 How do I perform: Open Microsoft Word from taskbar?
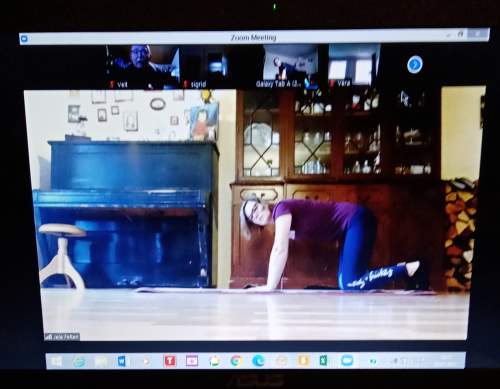(x=121, y=361)
